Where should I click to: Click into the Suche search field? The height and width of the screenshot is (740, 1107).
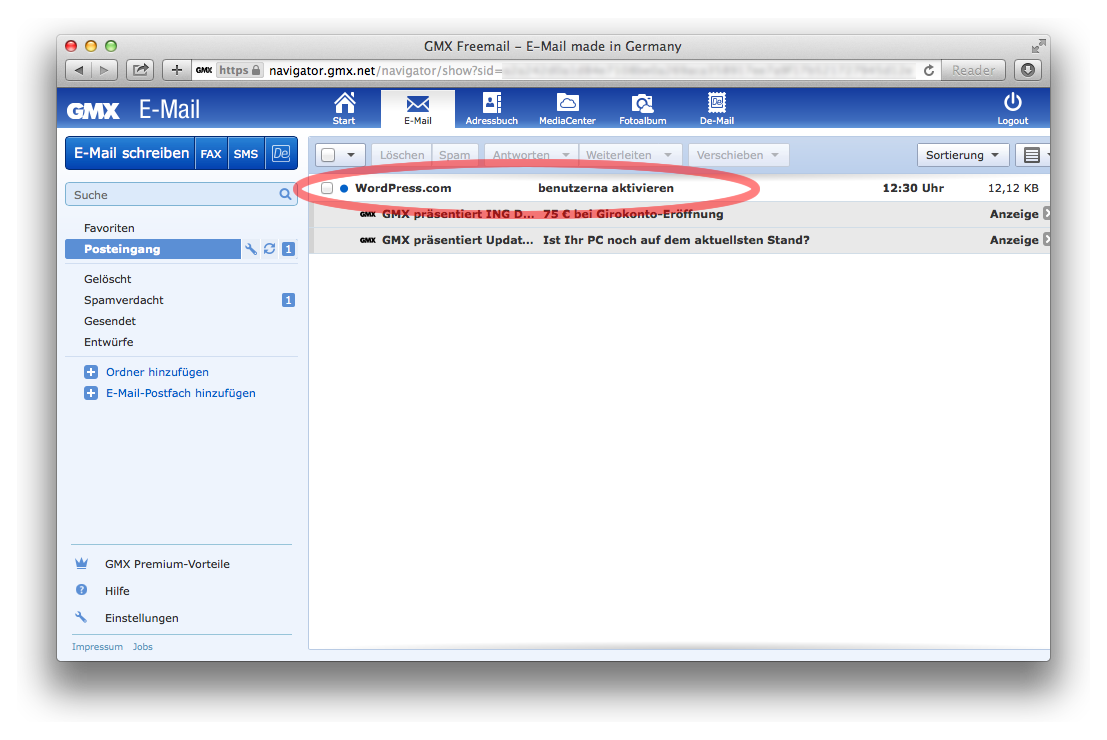[170, 195]
